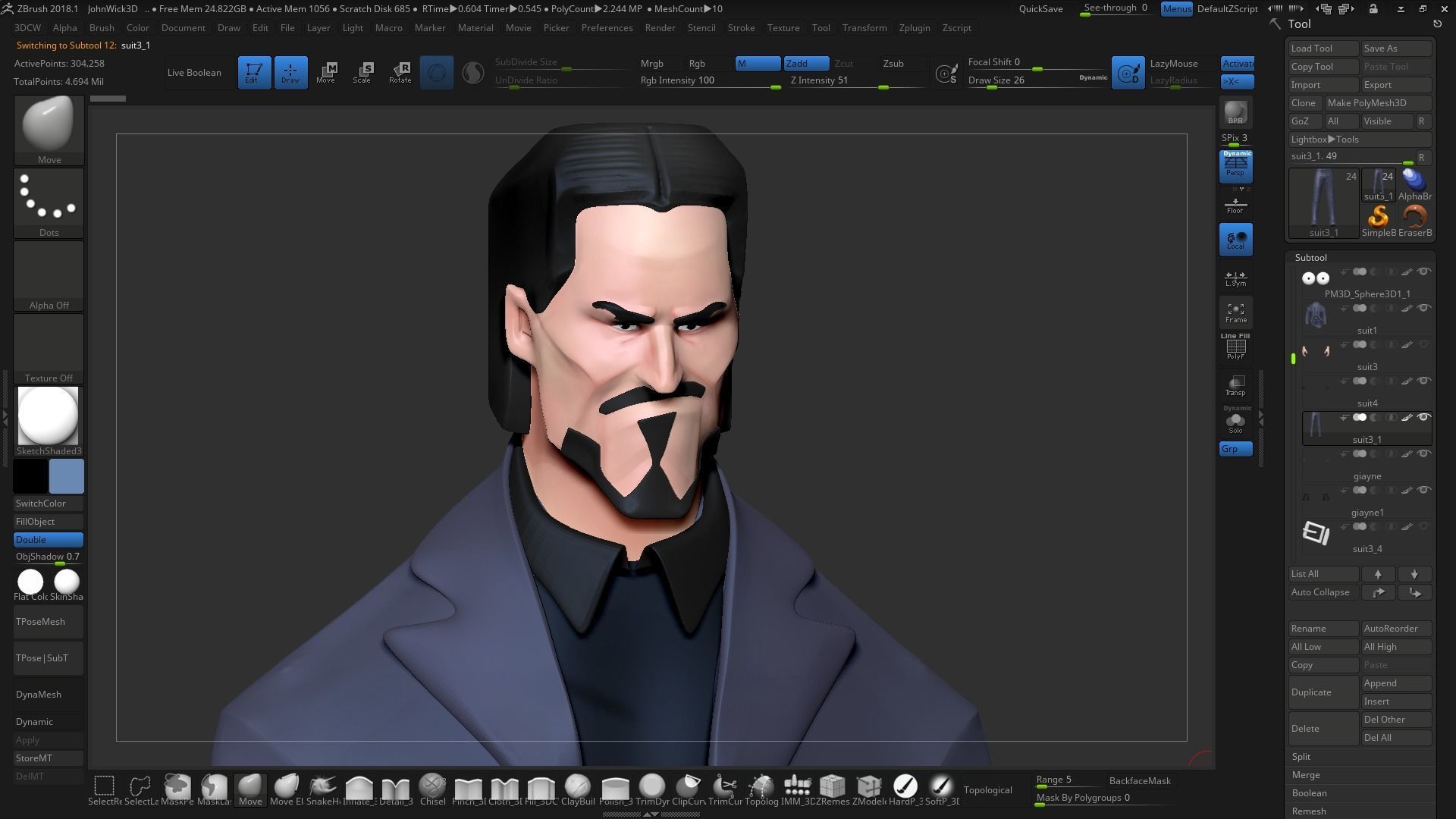
Task: Select the Topology brush
Action: coord(761,790)
